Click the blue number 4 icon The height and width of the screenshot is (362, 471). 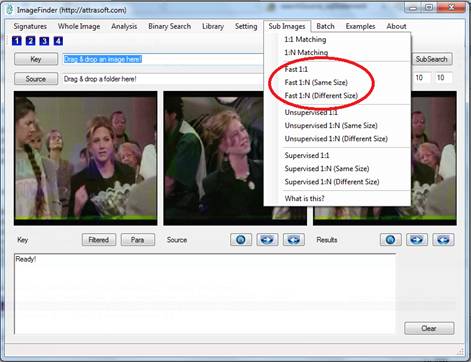tap(58, 41)
